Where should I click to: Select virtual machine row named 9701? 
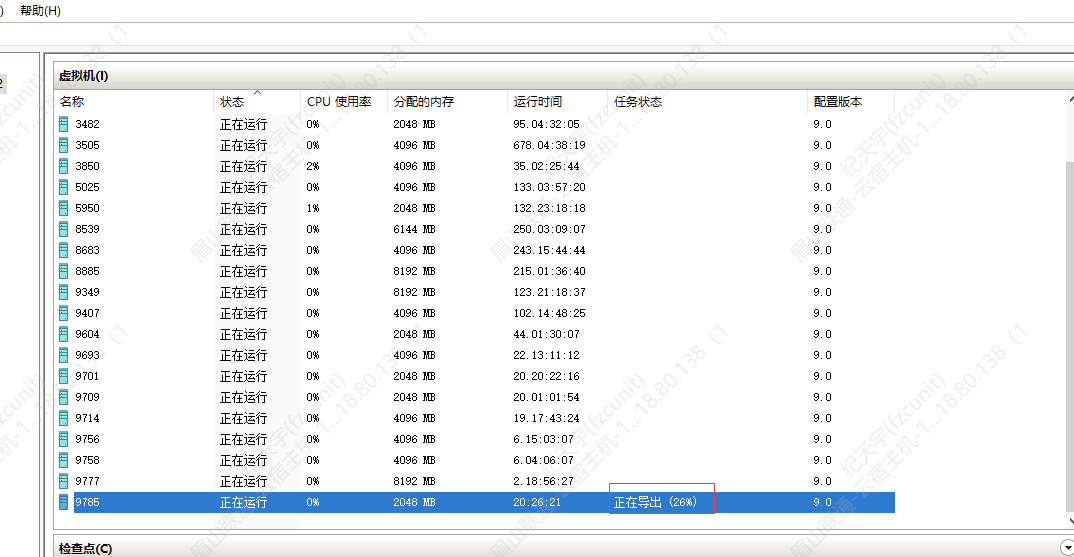pos(88,376)
